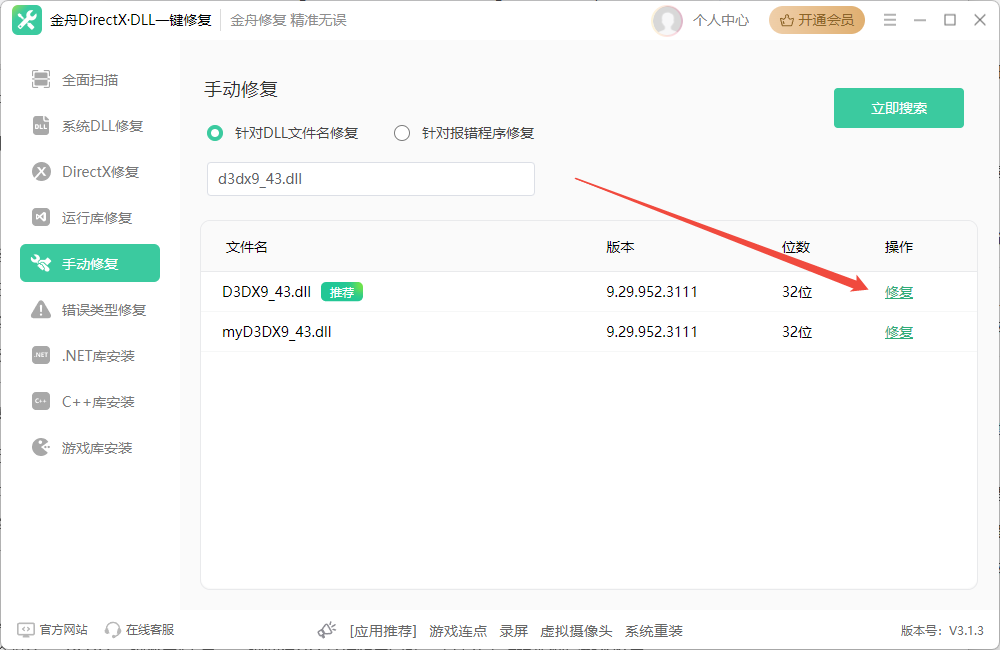Open the hamburger menu icon

(890, 20)
